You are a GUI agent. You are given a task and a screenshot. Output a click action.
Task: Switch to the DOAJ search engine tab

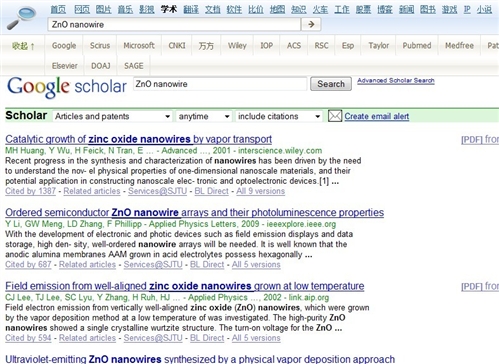[x=101, y=66]
